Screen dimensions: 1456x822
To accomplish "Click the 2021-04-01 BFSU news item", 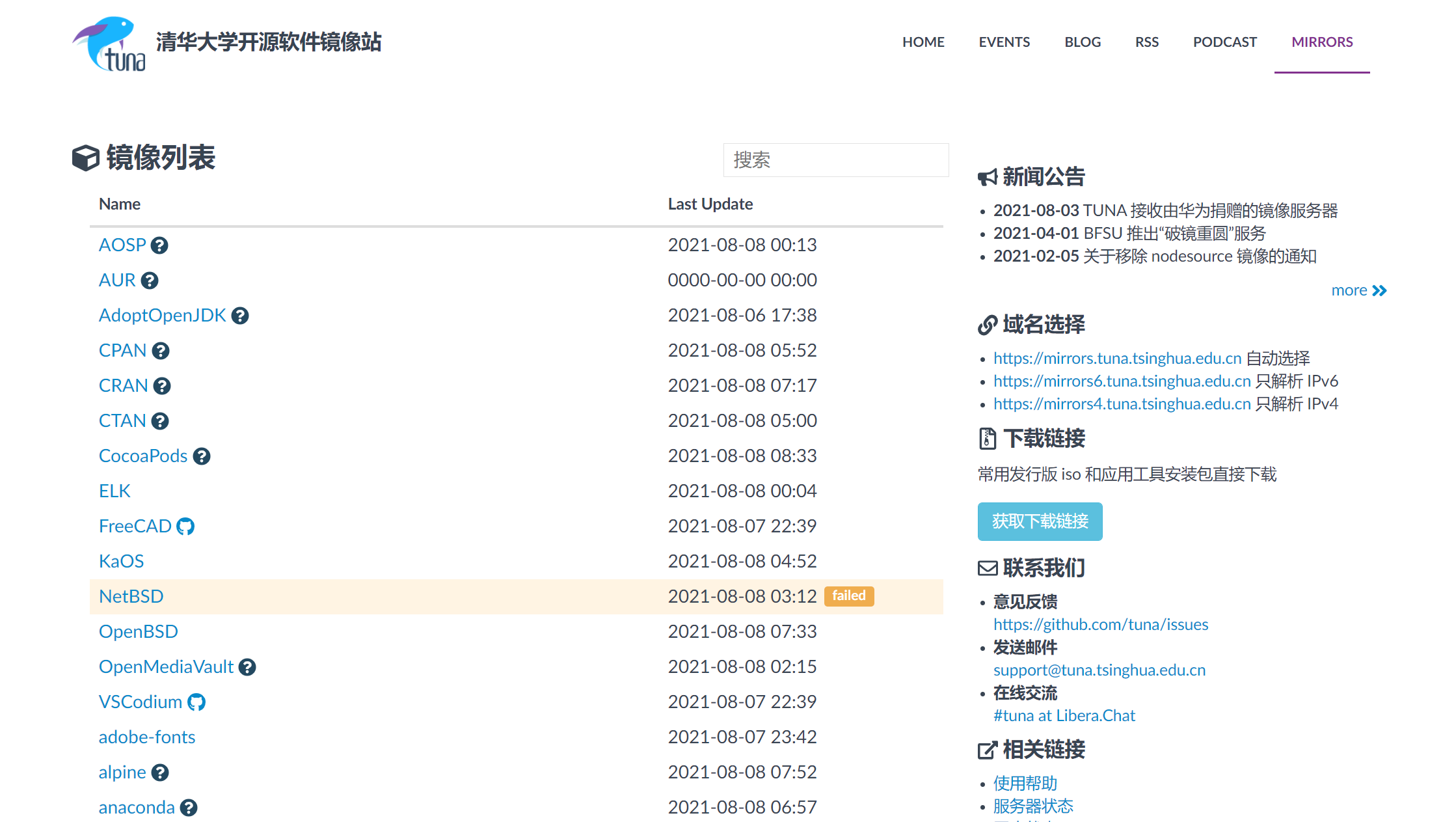I will [x=1129, y=233].
